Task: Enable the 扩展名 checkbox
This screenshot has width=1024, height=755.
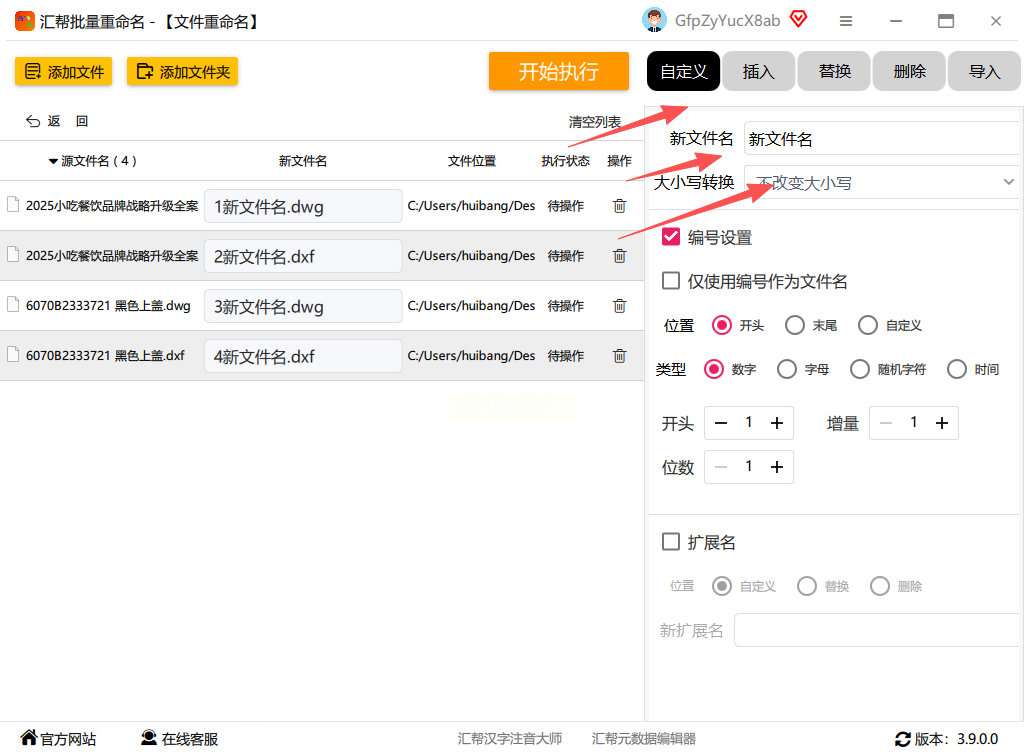Action: point(671,541)
